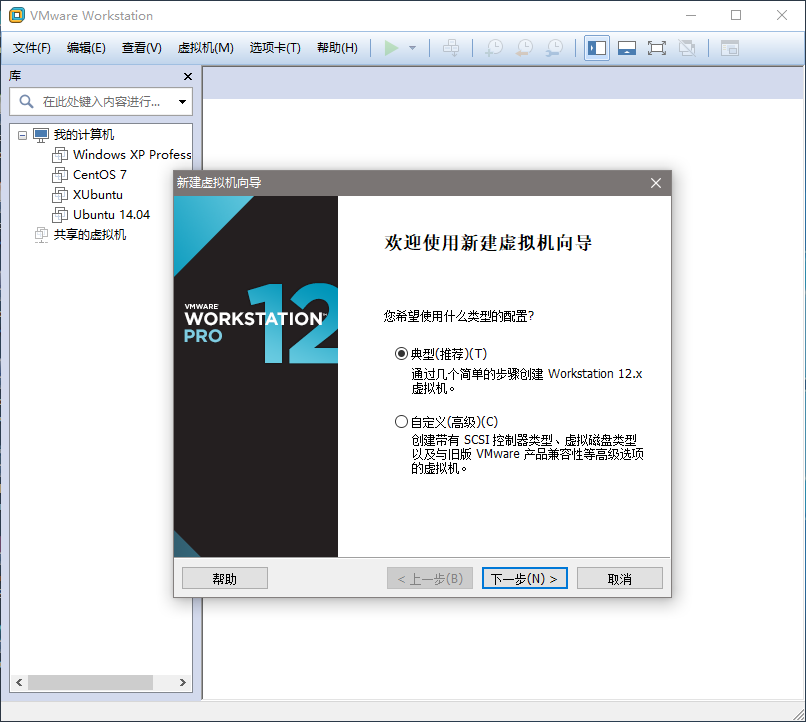Image resolution: width=806 pixels, height=722 pixels.
Task: Click the Shared VMs icon
Action: [x=41, y=235]
